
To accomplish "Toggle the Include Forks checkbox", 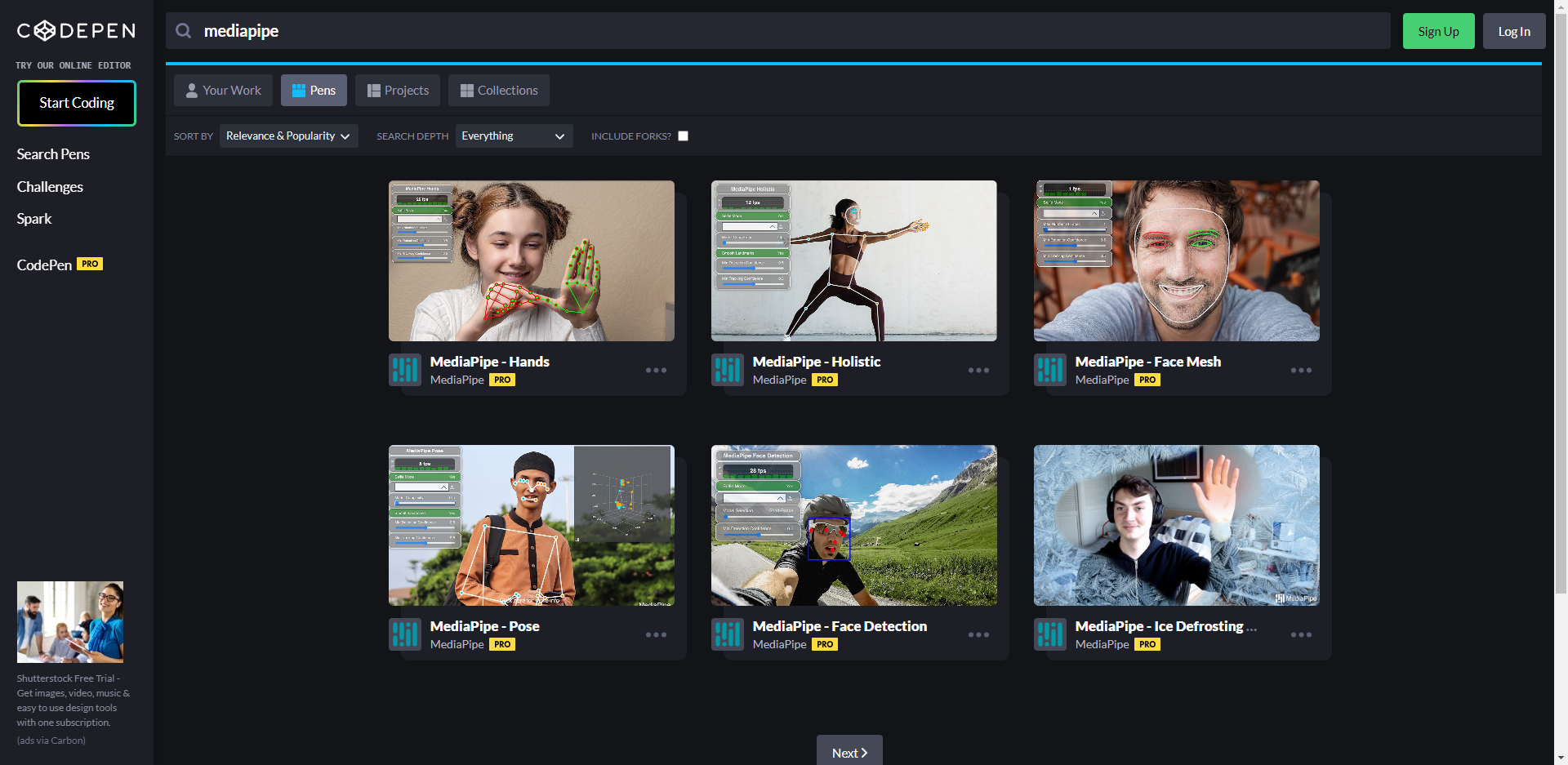I will point(684,136).
